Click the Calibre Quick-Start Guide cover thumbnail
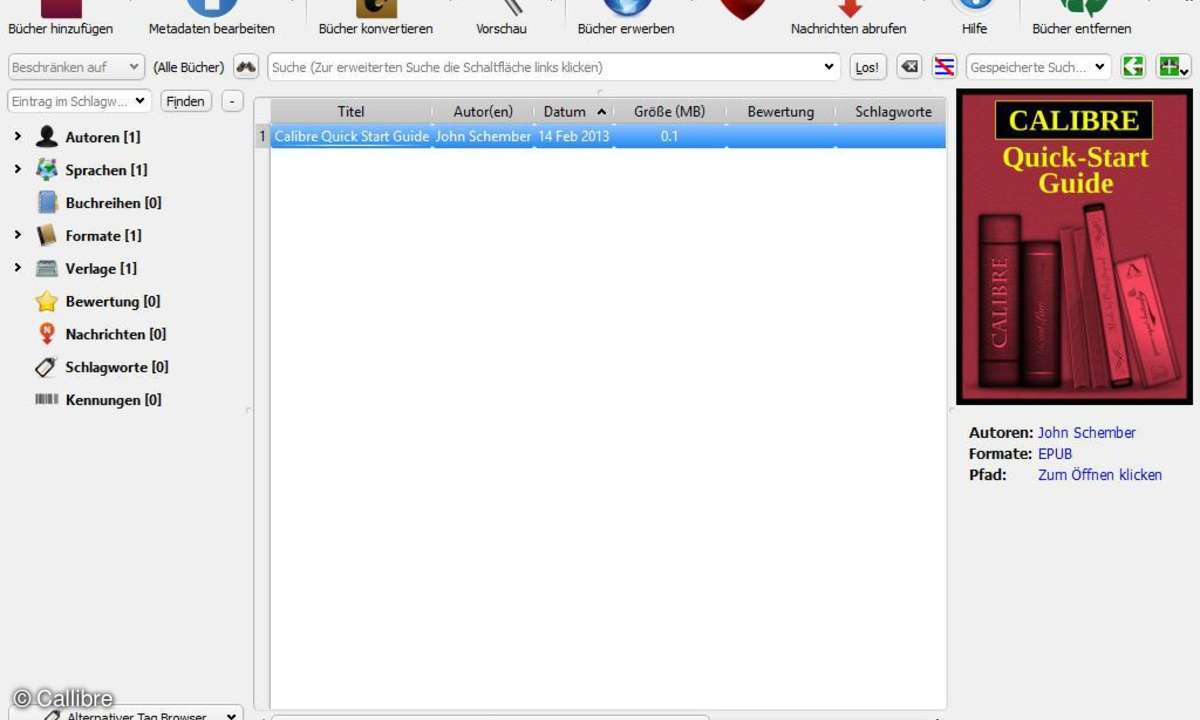Viewport: 1200px width, 720px height. [x=1074, y=247]
